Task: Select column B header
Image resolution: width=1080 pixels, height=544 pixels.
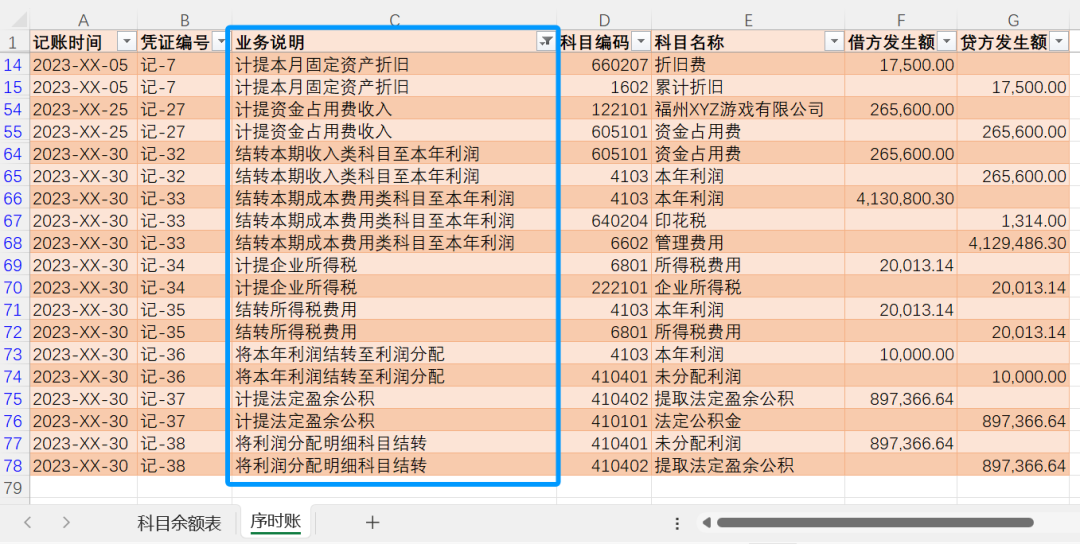Action: click(185, 21)
